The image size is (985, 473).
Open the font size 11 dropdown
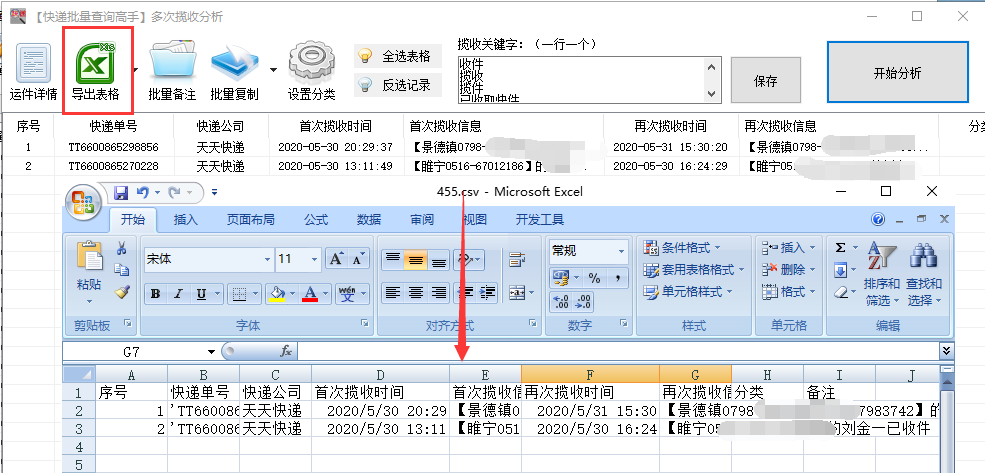pos(315,259)
